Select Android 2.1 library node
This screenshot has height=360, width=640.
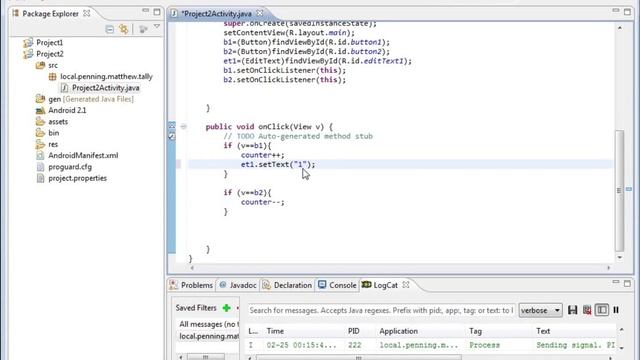point(67,110)
